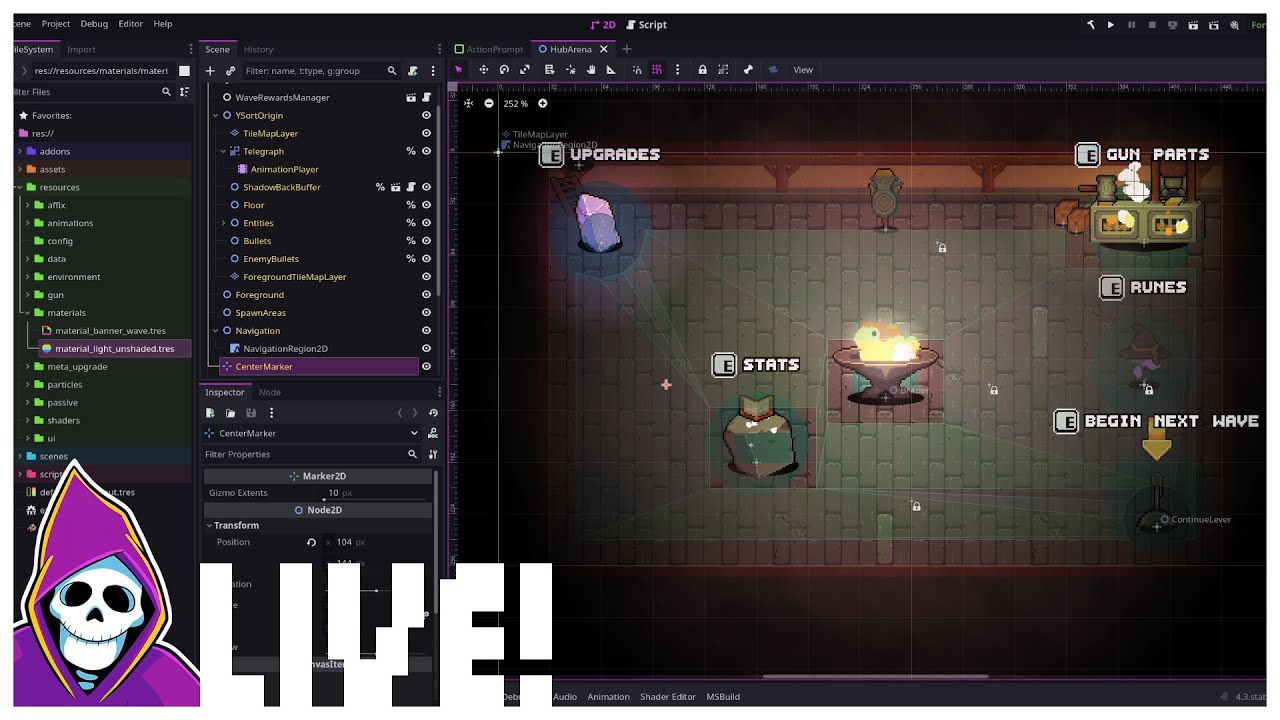Zoom in the viewport with plus button
Image resolution: width=1280 pixels, height=720 pixels.
(542, 104)
